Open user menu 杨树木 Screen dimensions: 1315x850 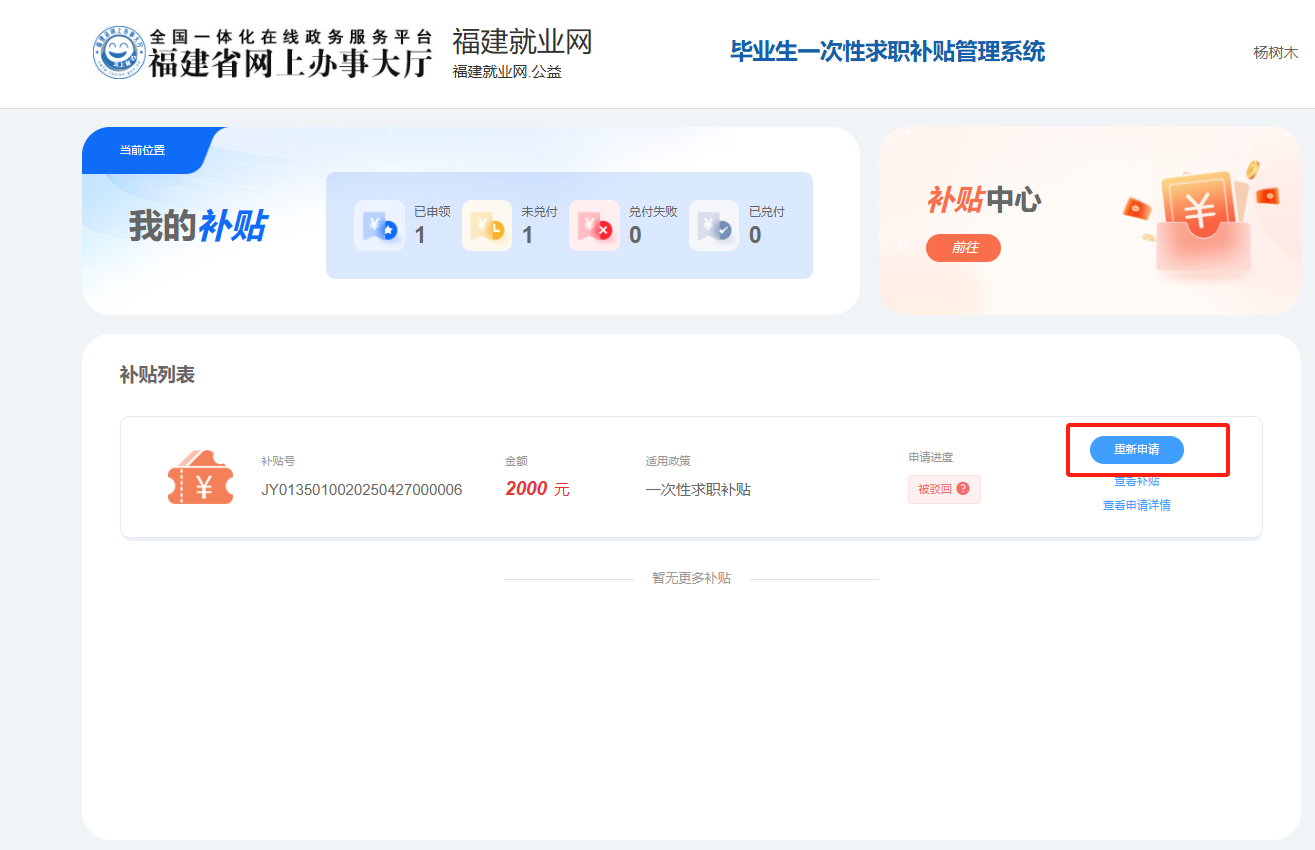pos(1275,53)
